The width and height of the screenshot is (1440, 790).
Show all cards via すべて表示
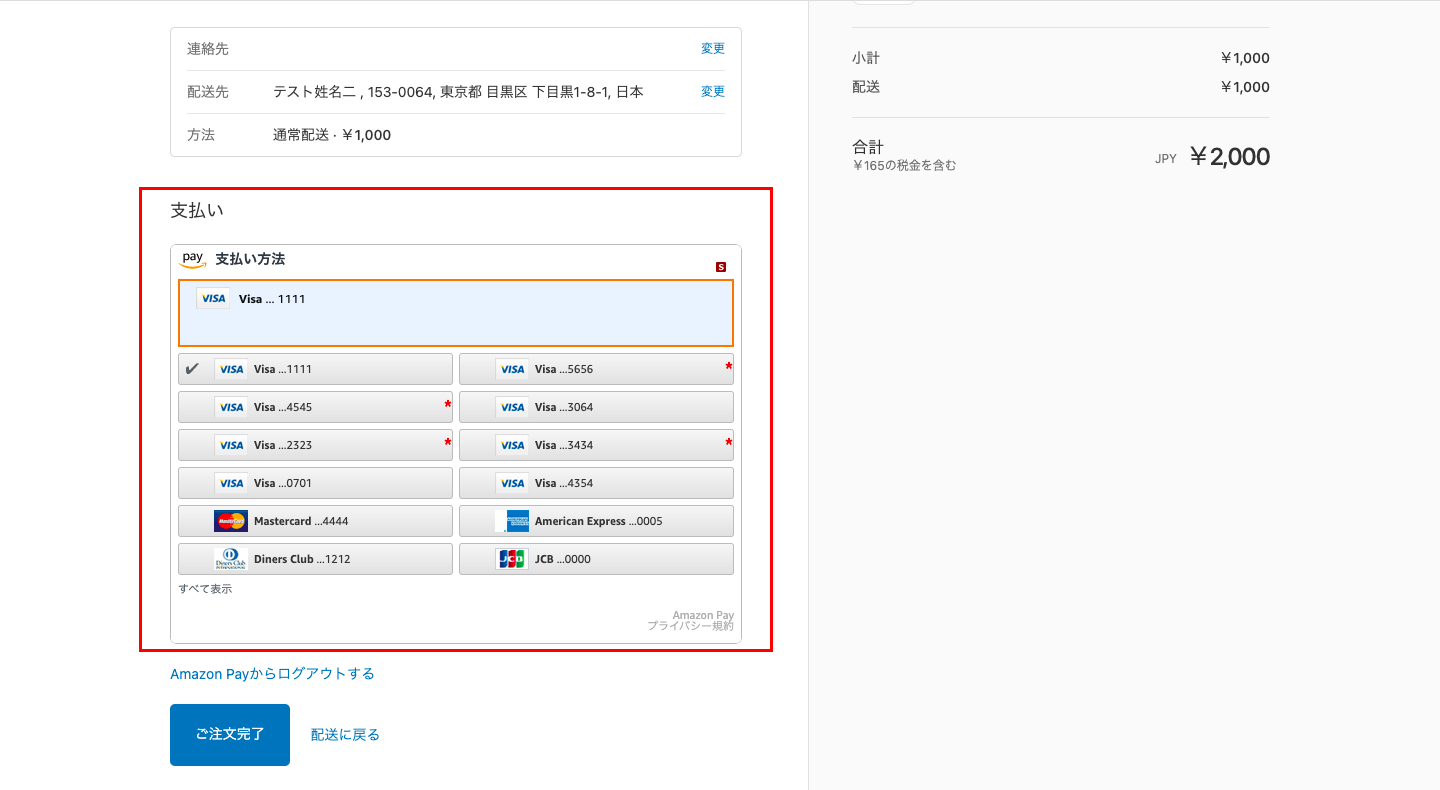coord(205,589)
